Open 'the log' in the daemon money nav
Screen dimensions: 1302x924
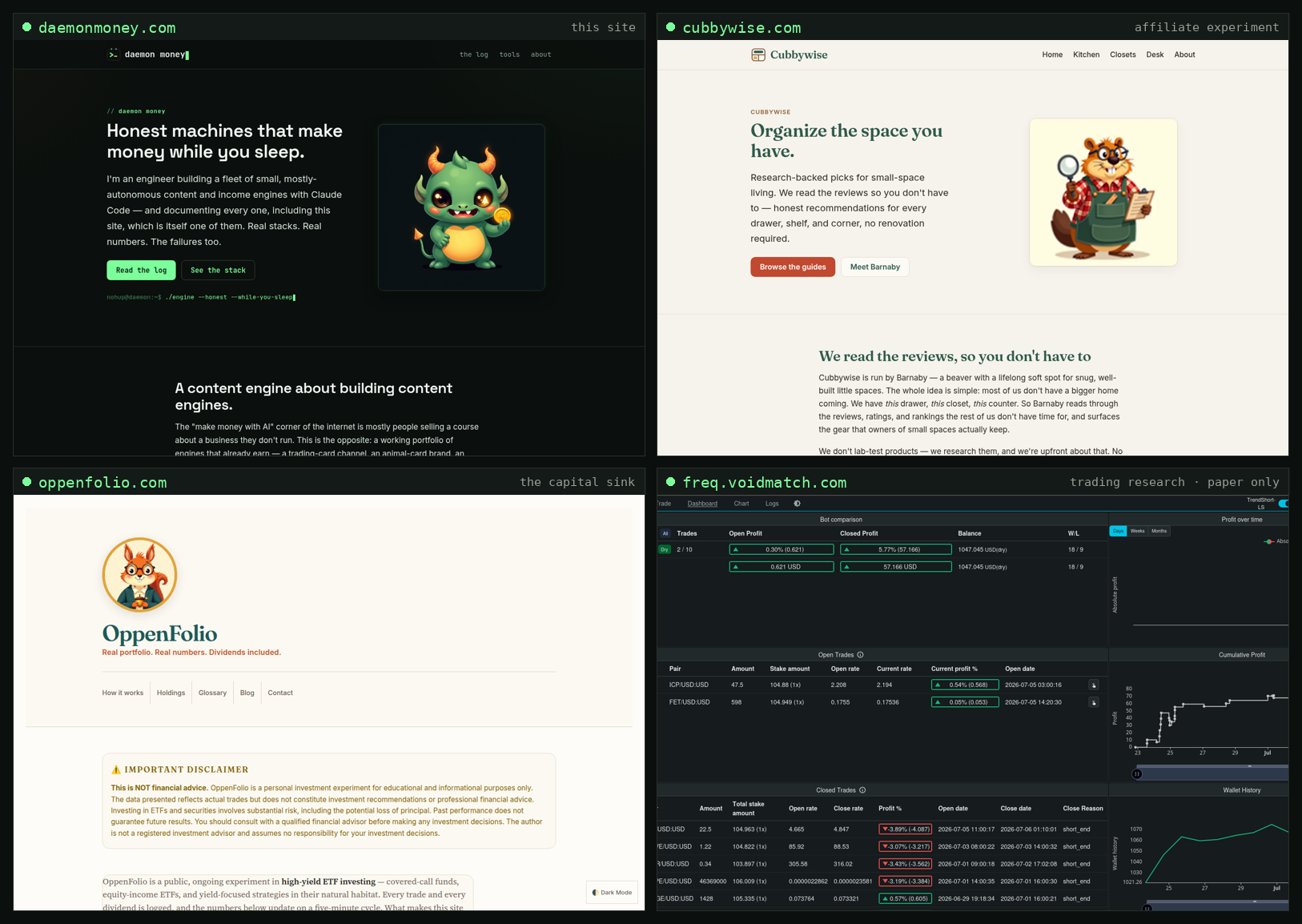[474, 54]
